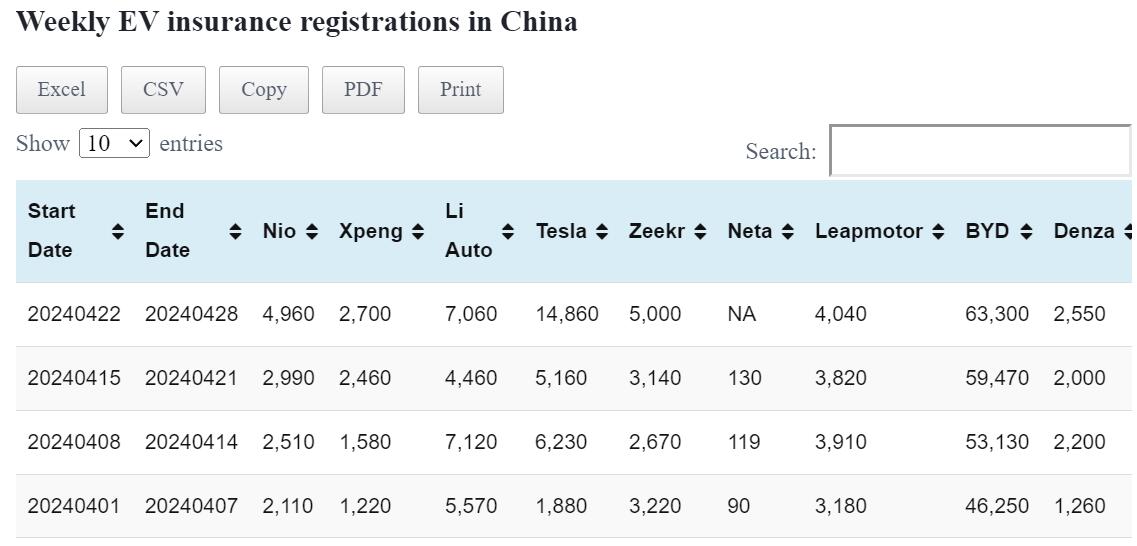Focus the Search input field
This screenshot has width=1137, height=546.
979,151
